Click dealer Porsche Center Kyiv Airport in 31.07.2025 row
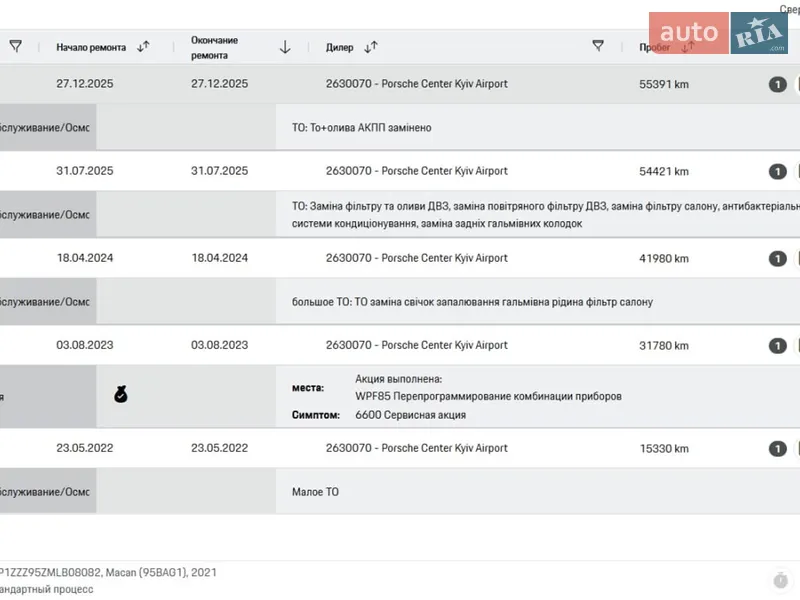The width and height of the screenshot is (800, 600). coord(416,171)
